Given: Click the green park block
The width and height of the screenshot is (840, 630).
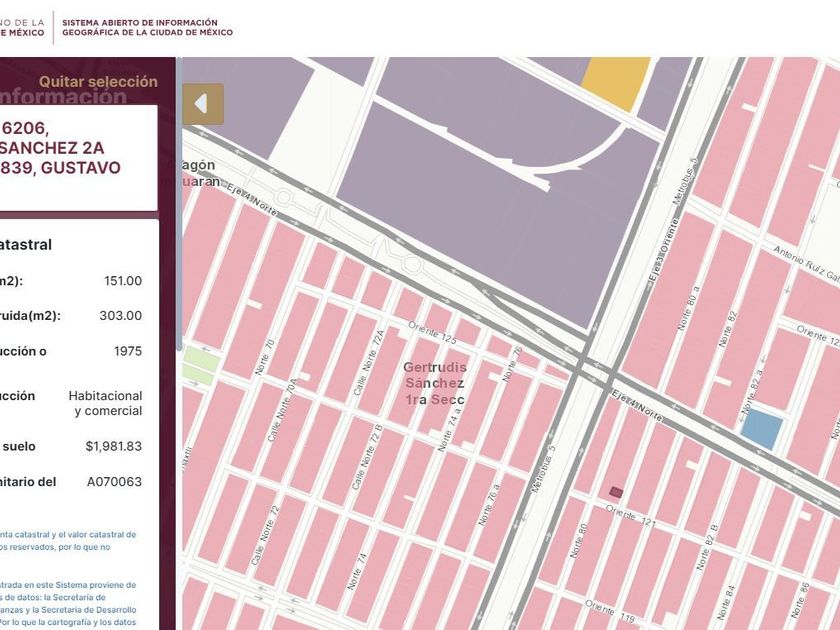Looking at the screenshot, I should click(x=200, y=365).
